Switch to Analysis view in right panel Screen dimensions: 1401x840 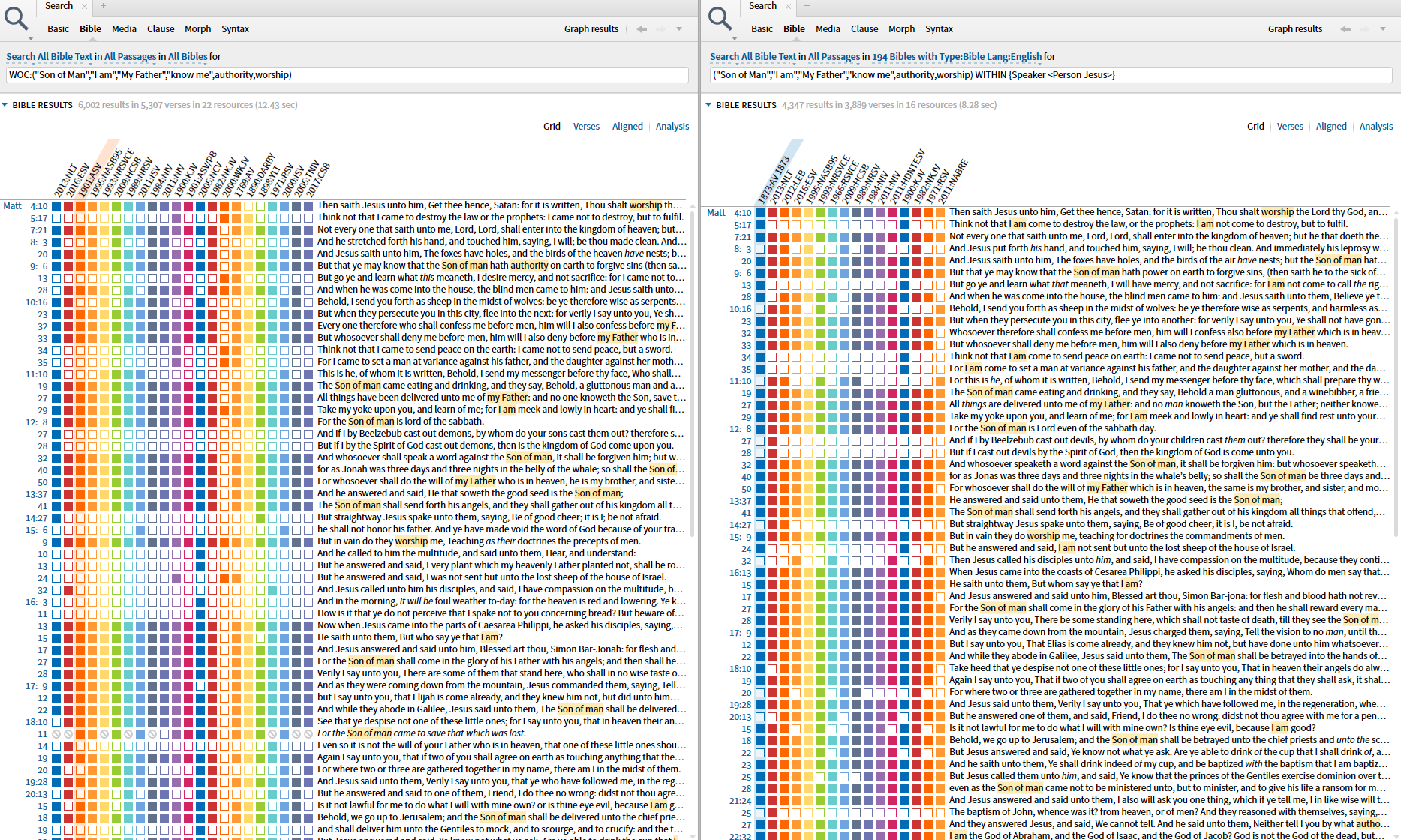[1376, 127]
